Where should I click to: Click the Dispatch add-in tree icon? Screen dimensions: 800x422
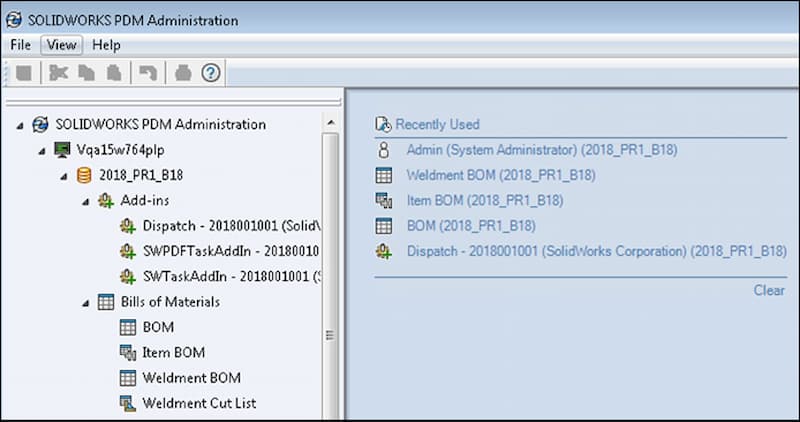(x=128, y=226)
